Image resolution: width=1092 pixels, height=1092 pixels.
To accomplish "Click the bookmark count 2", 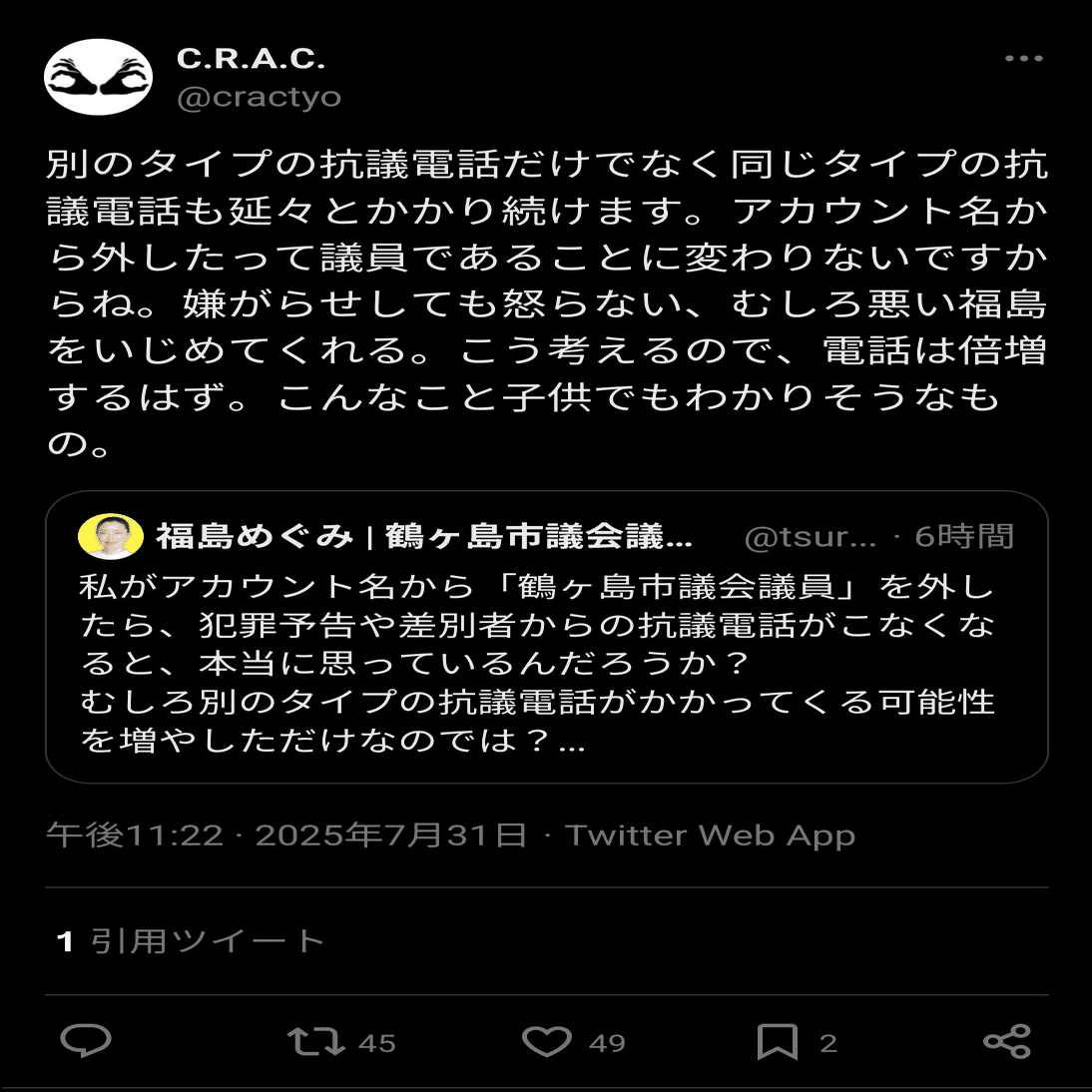I will [x=828, y=1042].
